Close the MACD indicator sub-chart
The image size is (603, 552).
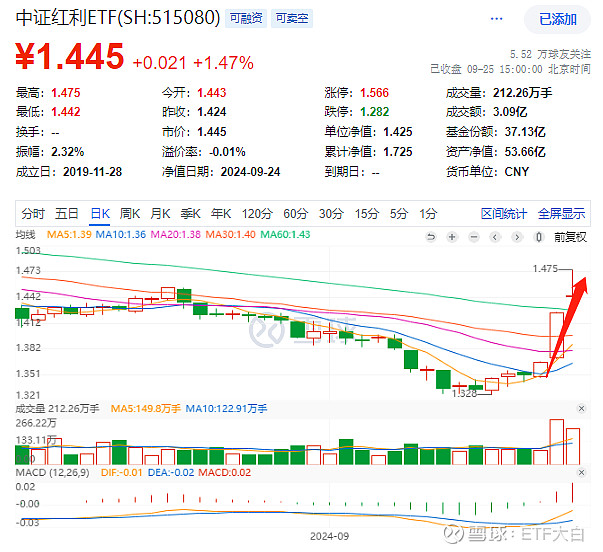[581, 472]
